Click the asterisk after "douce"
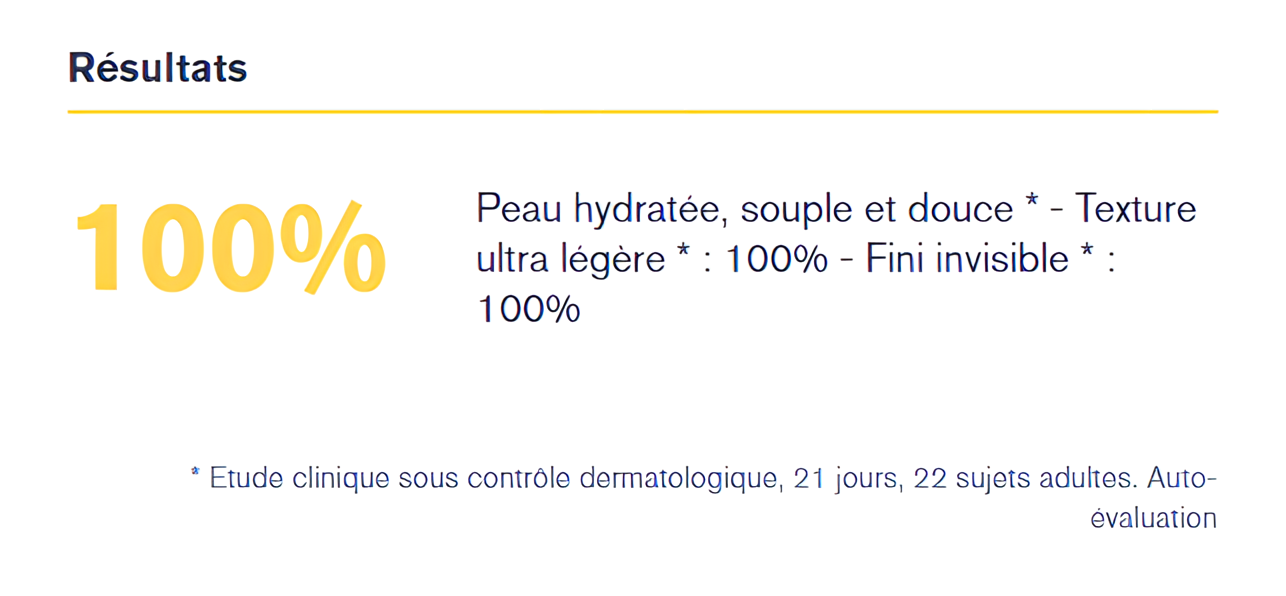This screenshot has width=1286, height=596. pos(1033,204)
